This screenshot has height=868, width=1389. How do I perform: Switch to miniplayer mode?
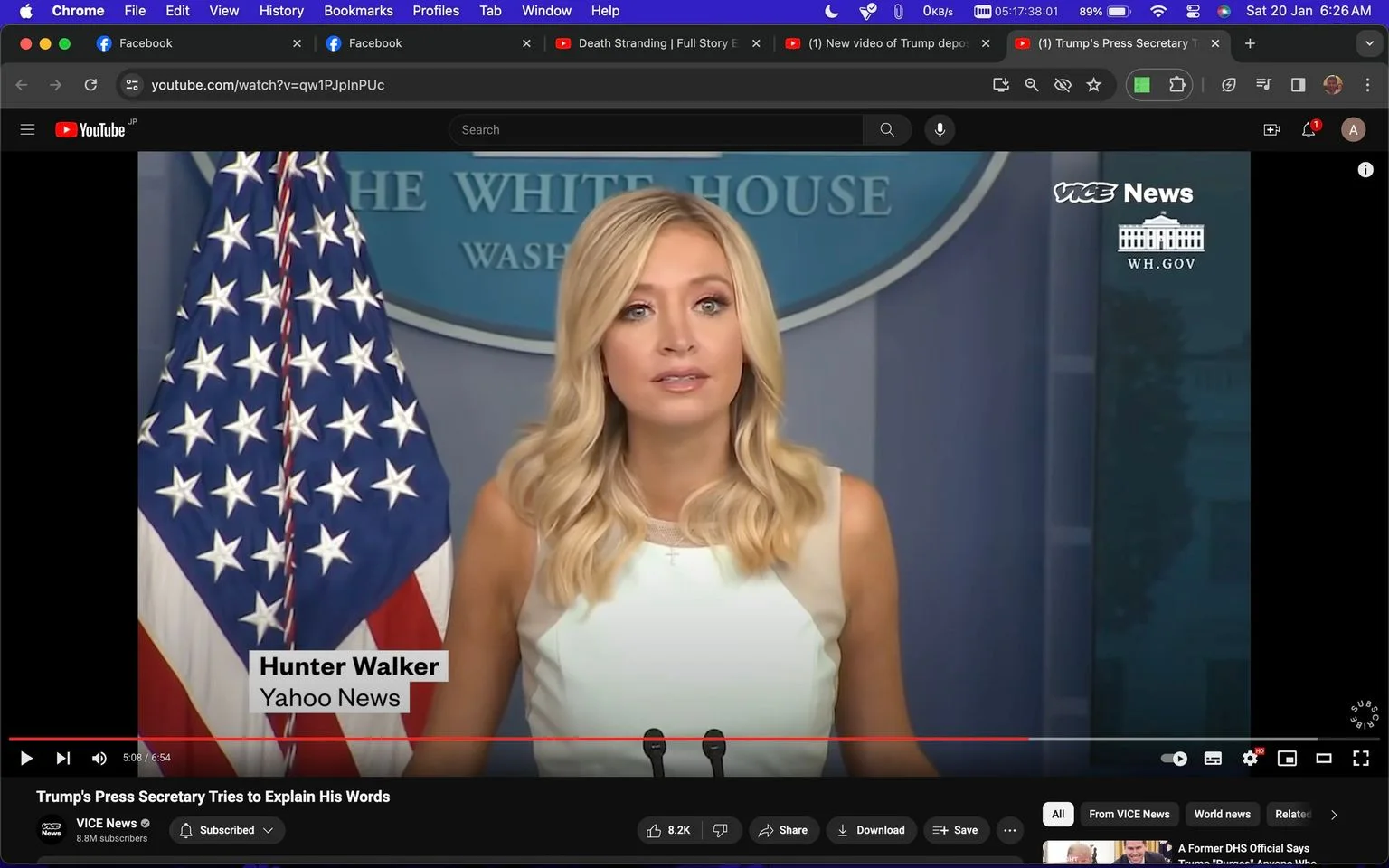click(1287, 759)
